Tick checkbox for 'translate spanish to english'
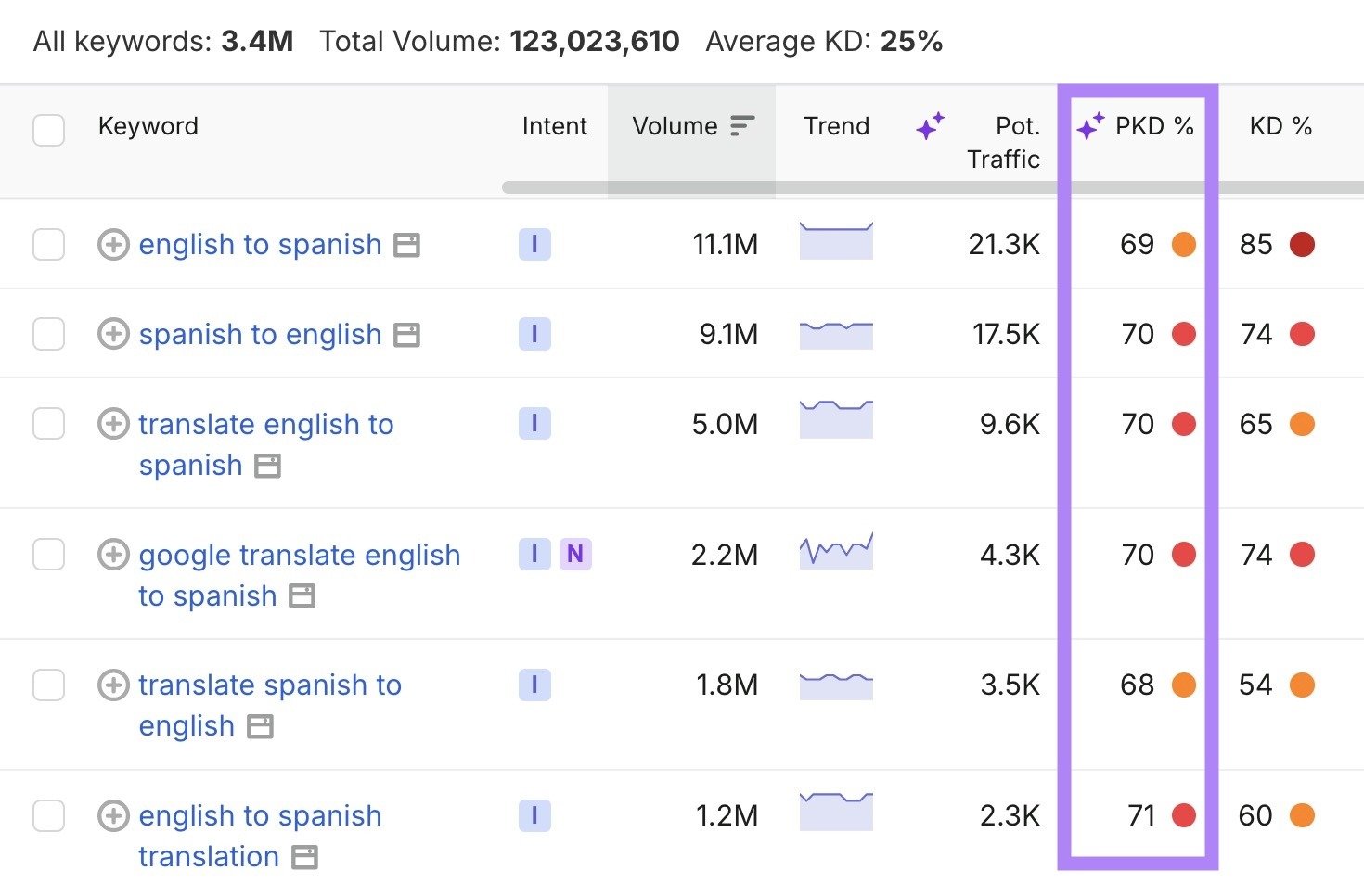The width and height of the screenshot is (1364, 896). [x=48, y=685]
